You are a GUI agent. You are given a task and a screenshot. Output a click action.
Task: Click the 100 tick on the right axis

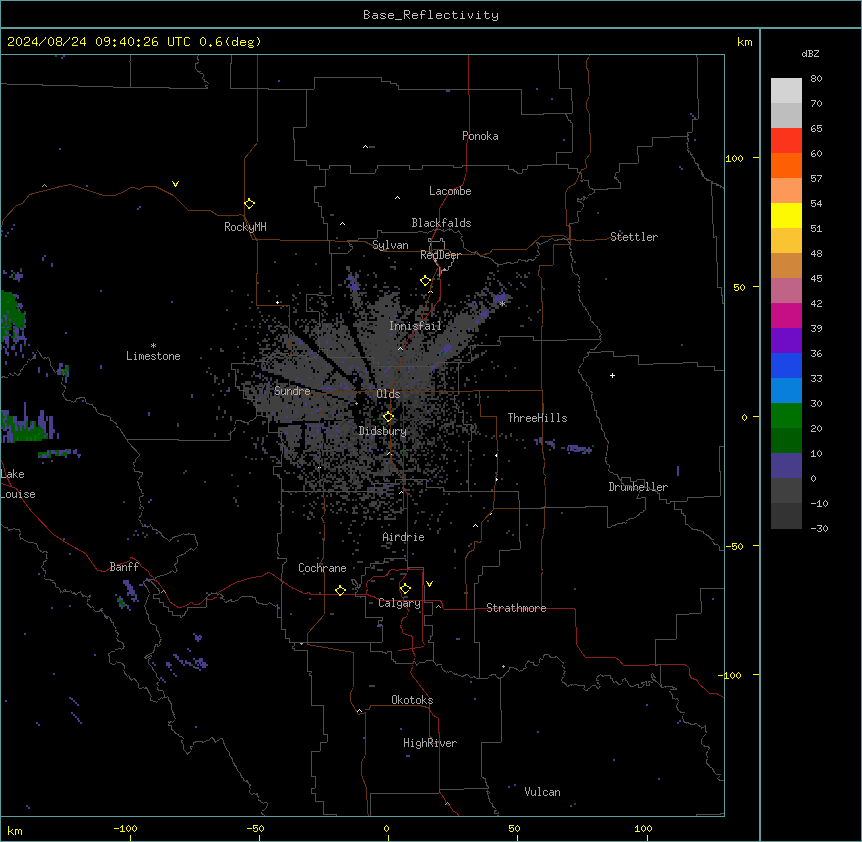[734, 158]
